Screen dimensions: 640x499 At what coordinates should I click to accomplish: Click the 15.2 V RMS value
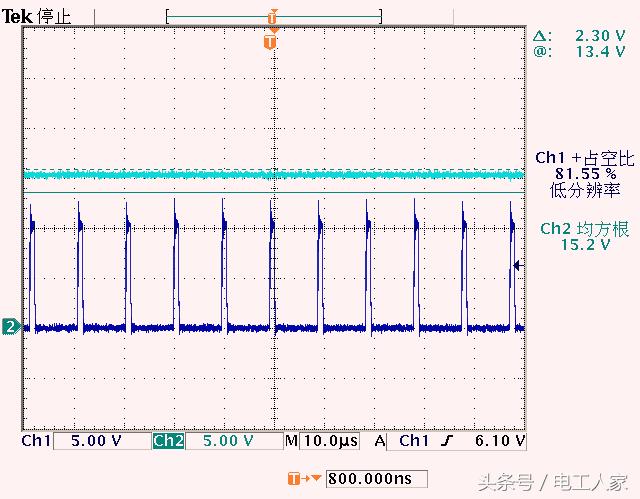(585, 245)
